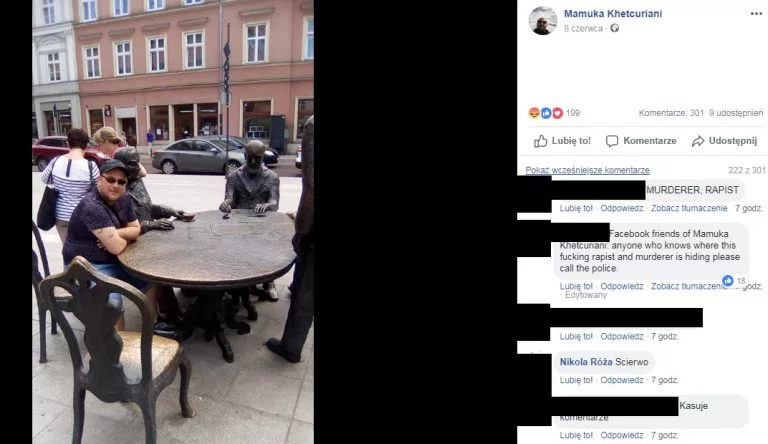Screen dimensions: 768x444
Task: Open the reaction emoji summary icons
Action: tap(546, 113)
